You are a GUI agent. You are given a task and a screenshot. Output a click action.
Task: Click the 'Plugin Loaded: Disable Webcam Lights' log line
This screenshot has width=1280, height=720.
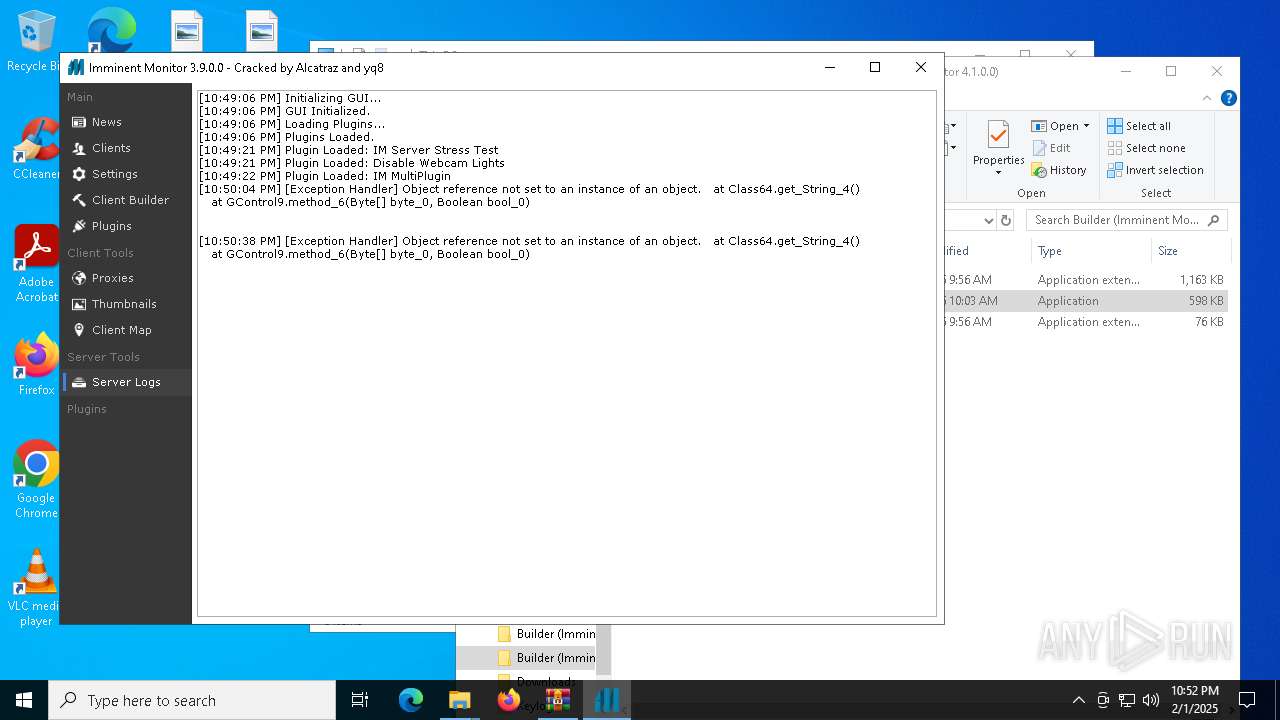351,163
